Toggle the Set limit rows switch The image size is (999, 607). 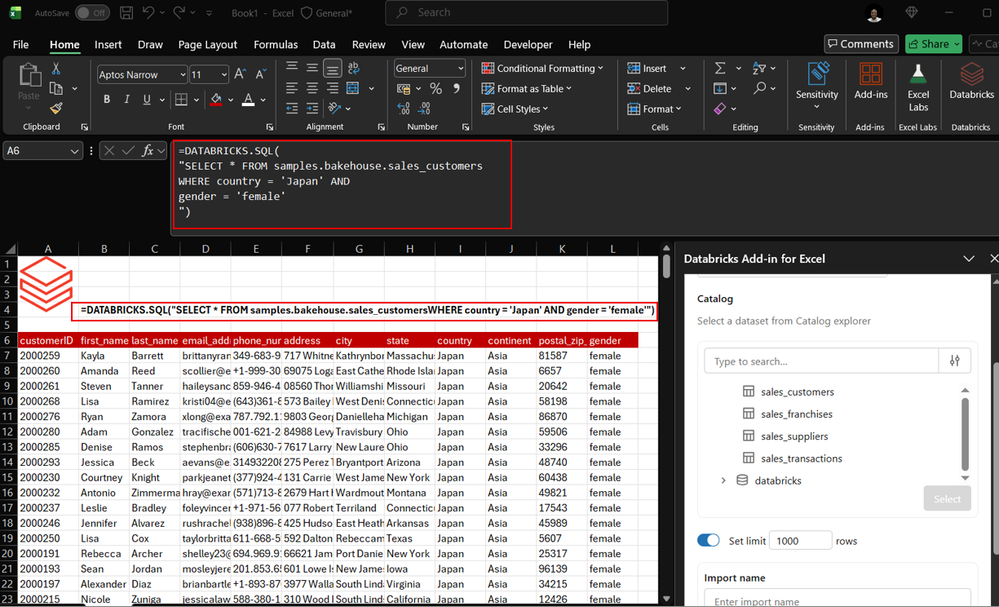pos(708,540)
